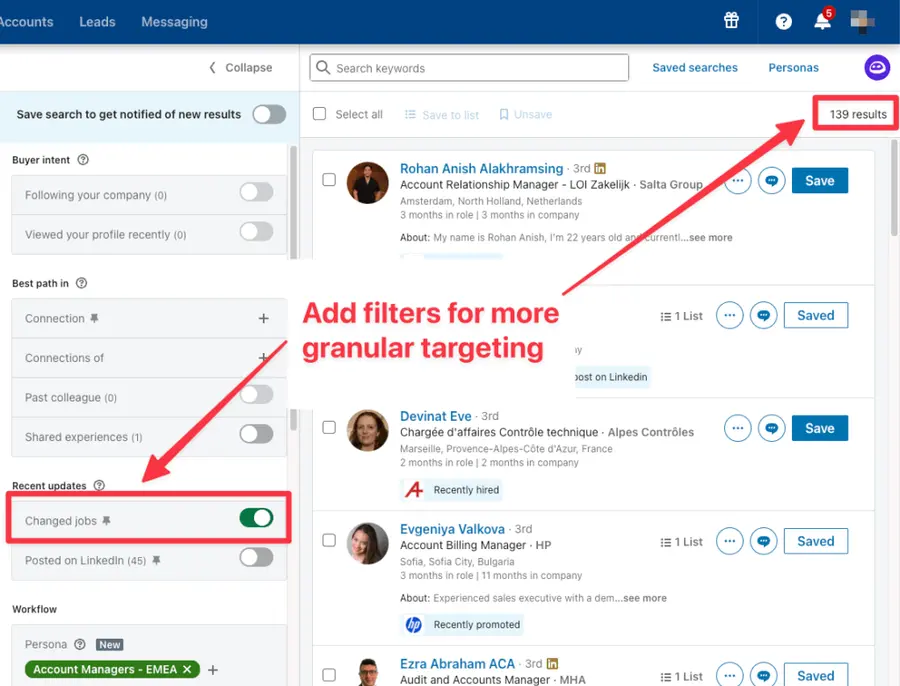Open the notifications bell with badge
The width and height of the screenshot is (900, 686).
point(822,21)
